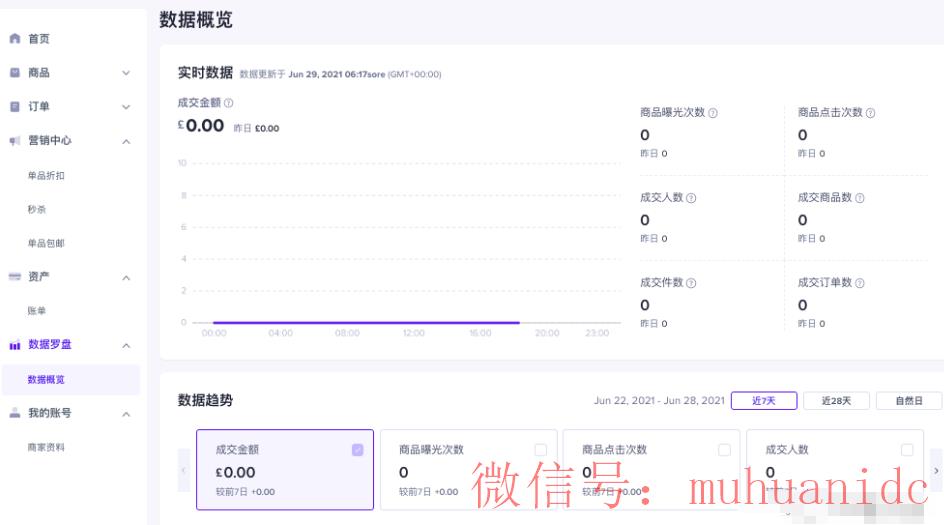The width and height of the screenshot is (944, 525).
Task: Open help icon beside 成交人数
Action: (x=691, y=198)
